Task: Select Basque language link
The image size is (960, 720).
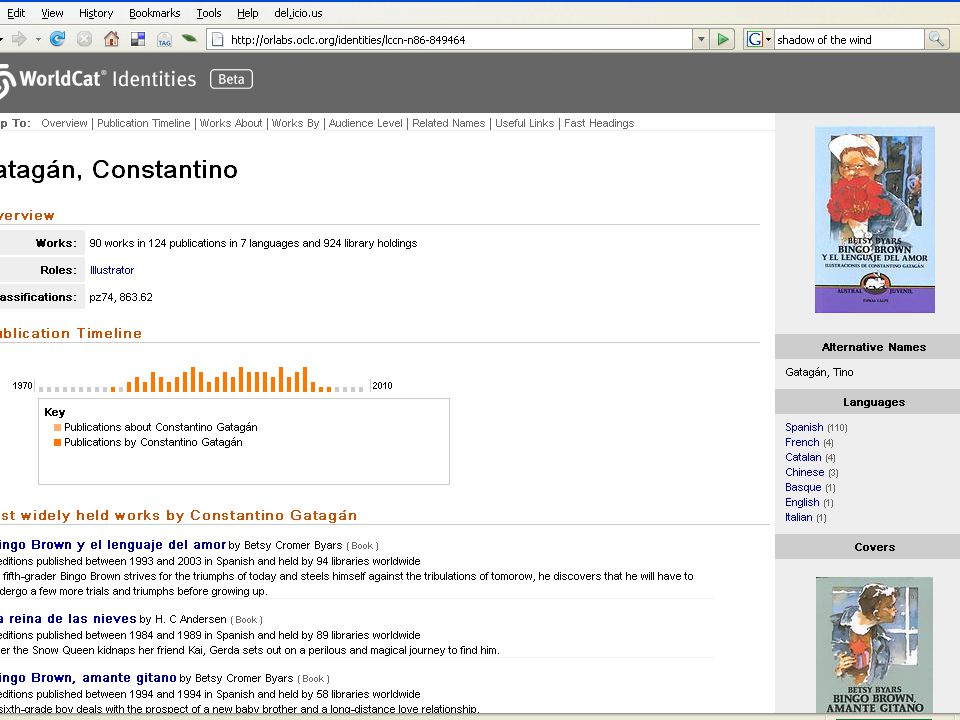Action: (x=803, y=487)
